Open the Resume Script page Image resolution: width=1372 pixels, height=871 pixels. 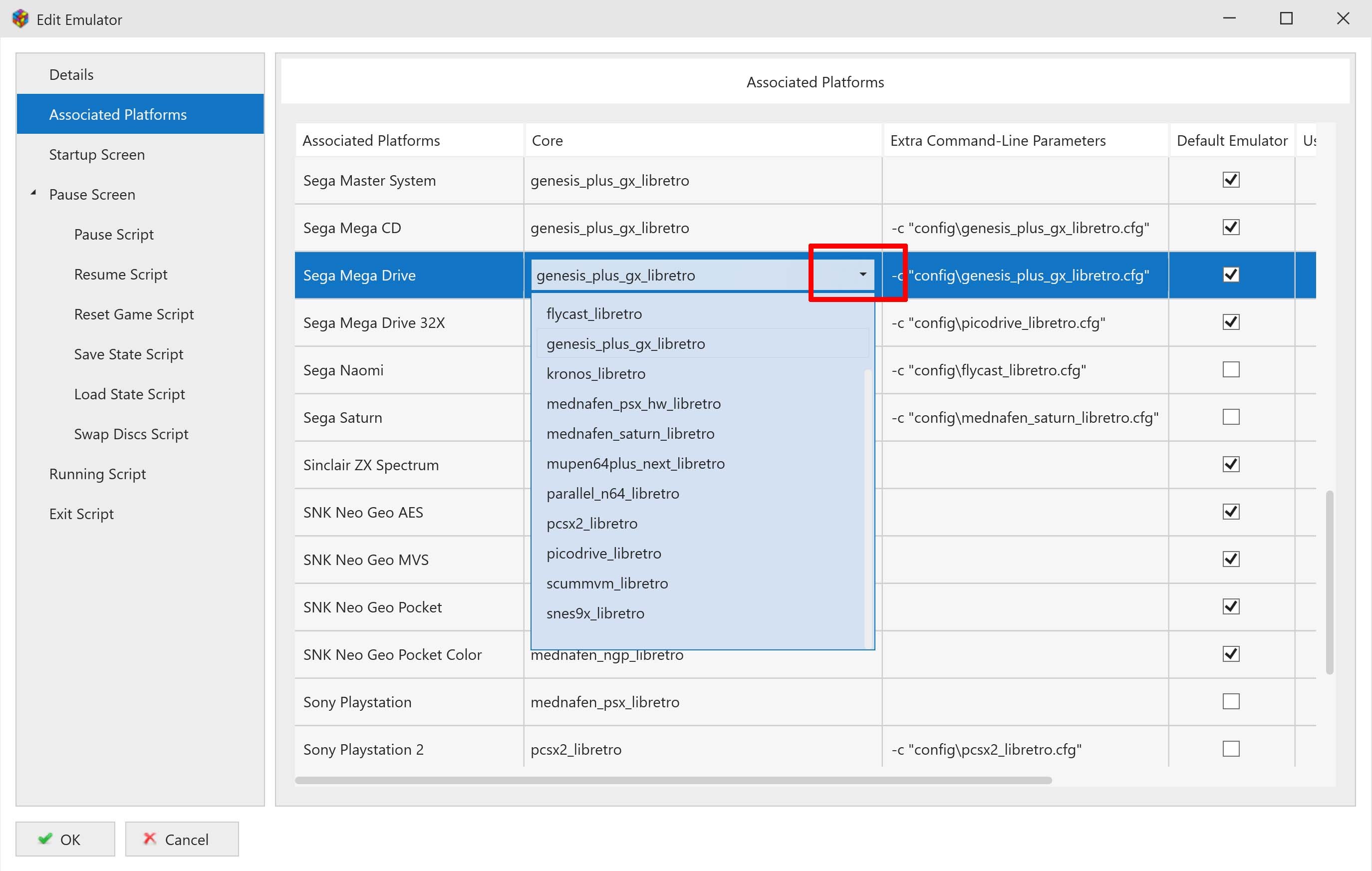140,274
